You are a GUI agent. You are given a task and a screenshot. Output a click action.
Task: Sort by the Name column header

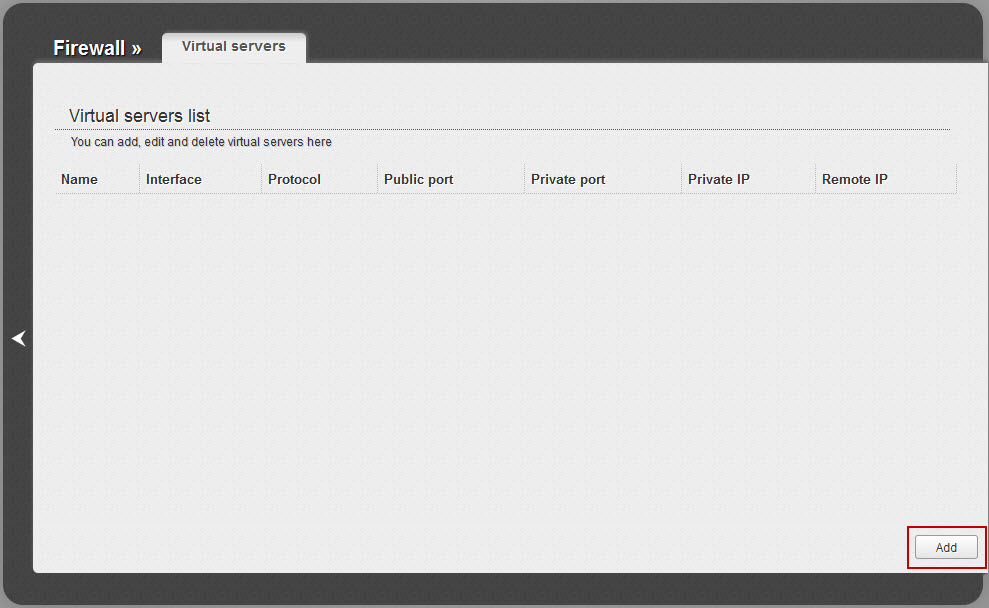coord(79,179)
